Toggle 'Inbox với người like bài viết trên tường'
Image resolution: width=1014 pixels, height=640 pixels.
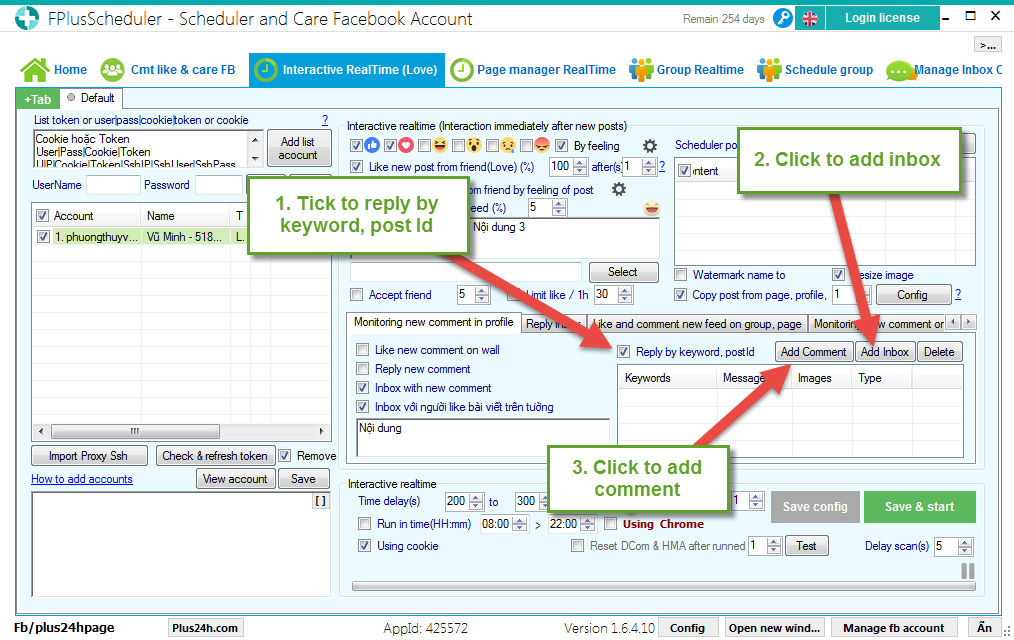point(363,407)
